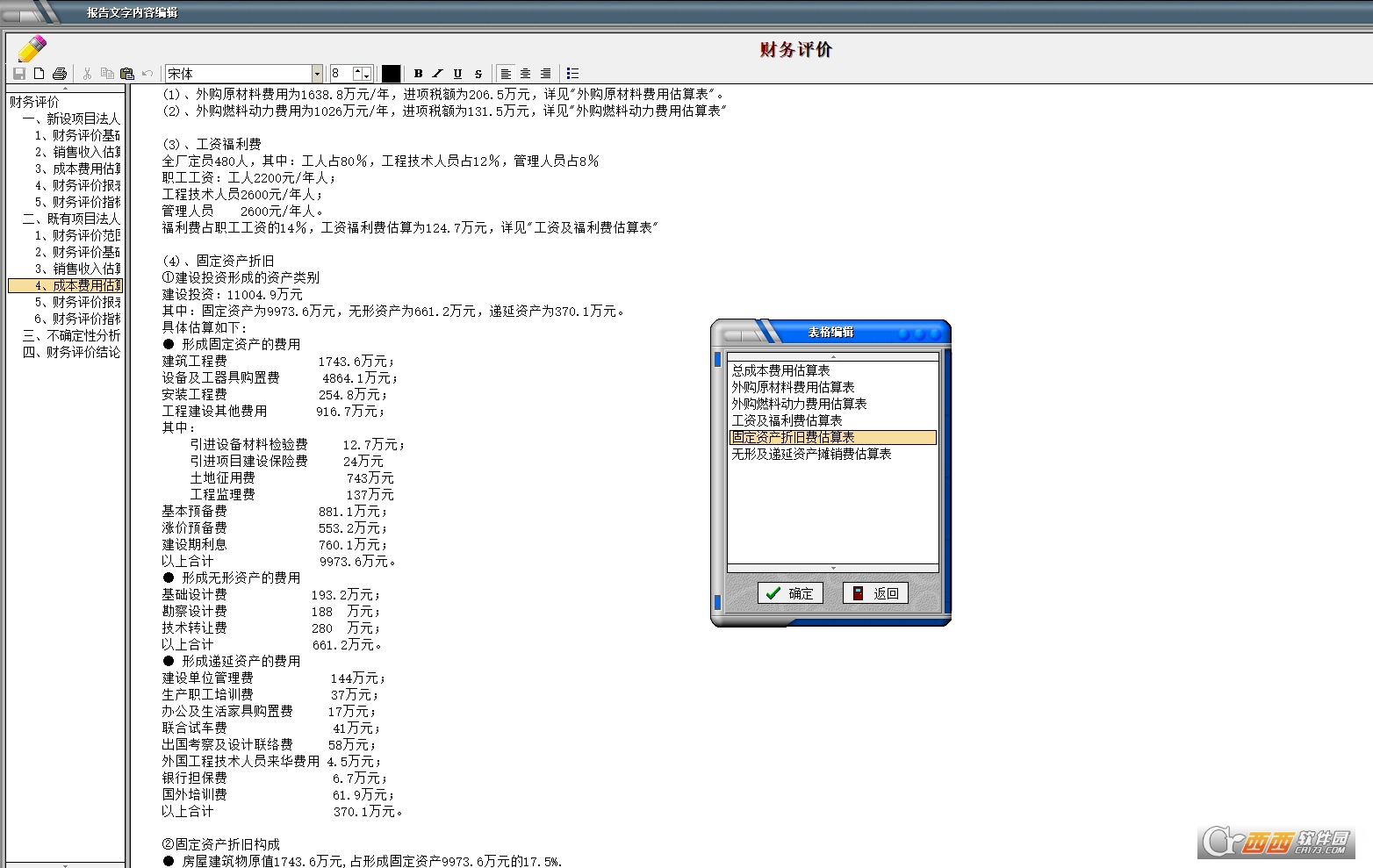Click the print icon in toolbar
This screenshot has width=1373, height=868.
click(x=60, y=74)
